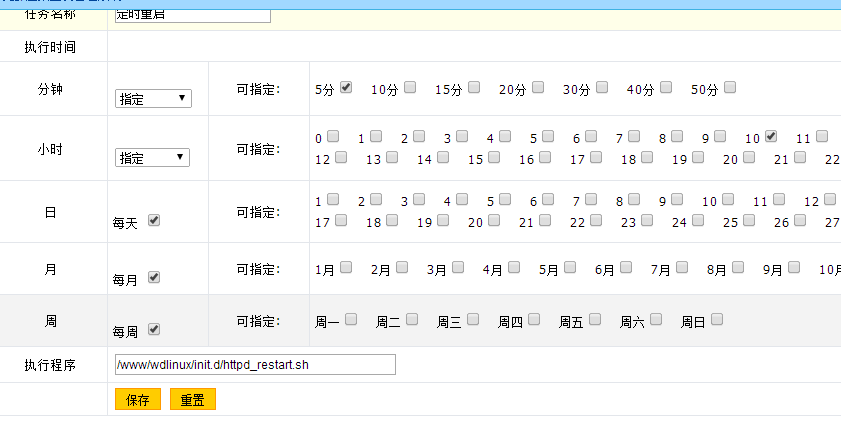Click the 保存 save button
This screenshot has height=426, width=841.
137,399
